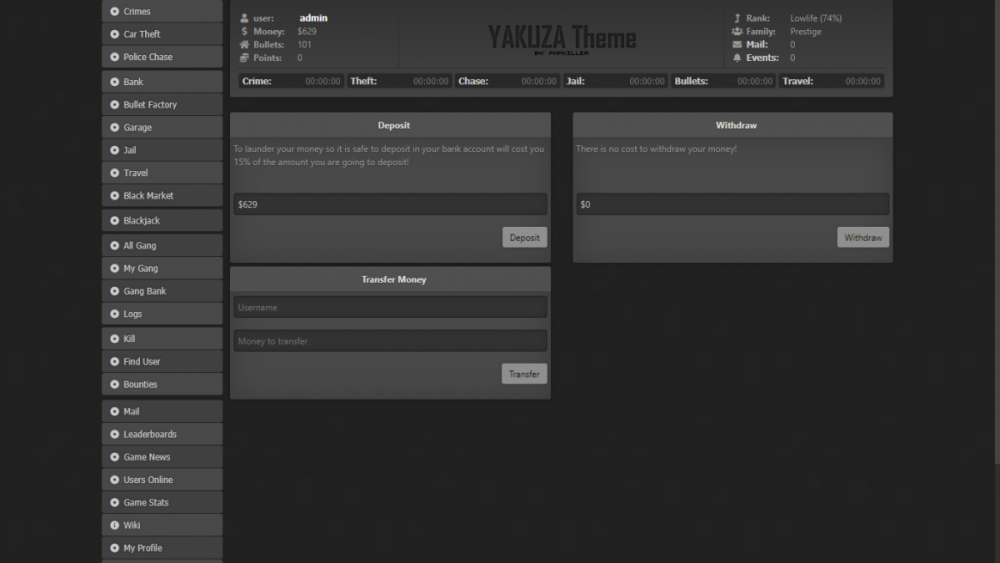The width and height of the screenshot is (1000, 563).
Task: Click the Money to transfer field
Action: coord(390,341)
